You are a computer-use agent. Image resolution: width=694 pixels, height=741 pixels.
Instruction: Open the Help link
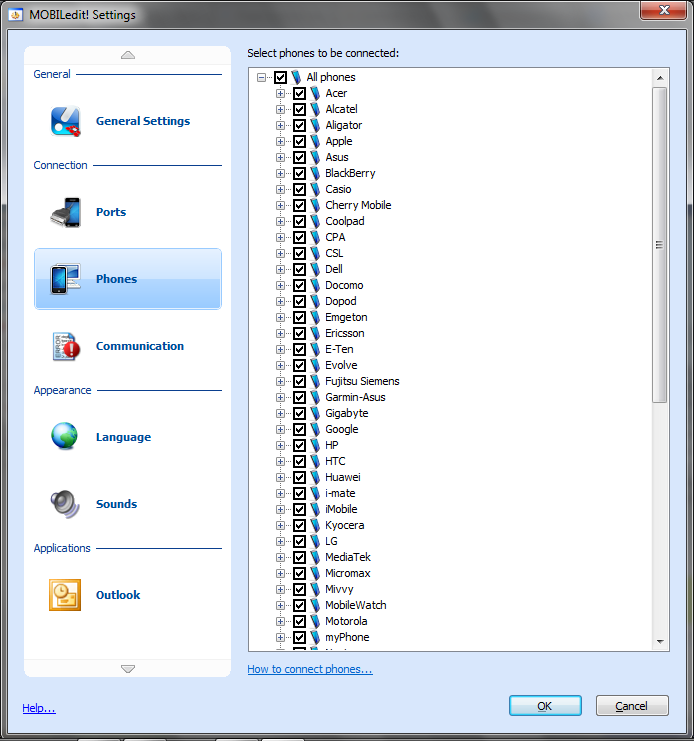[39, 708]
